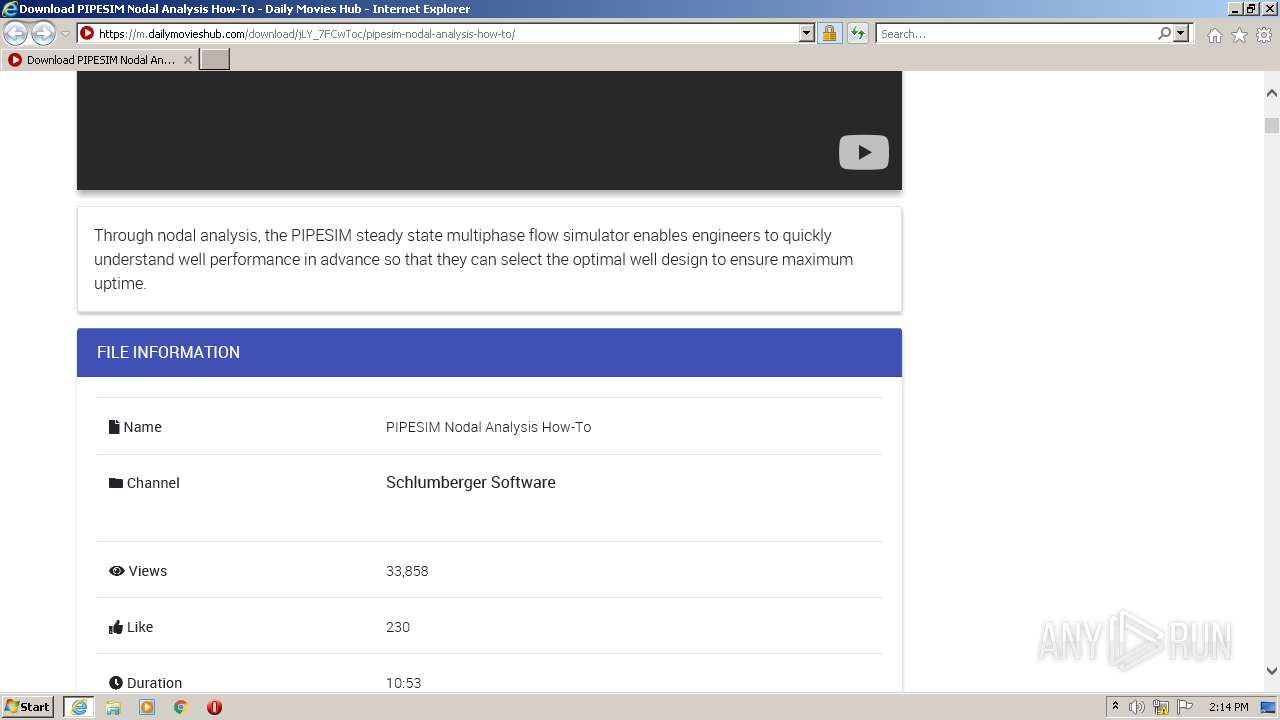The width and height of the screenshot is (1280, 720).
Task: Launch Chrome from the taskbar
Action: tap(180, 707)
